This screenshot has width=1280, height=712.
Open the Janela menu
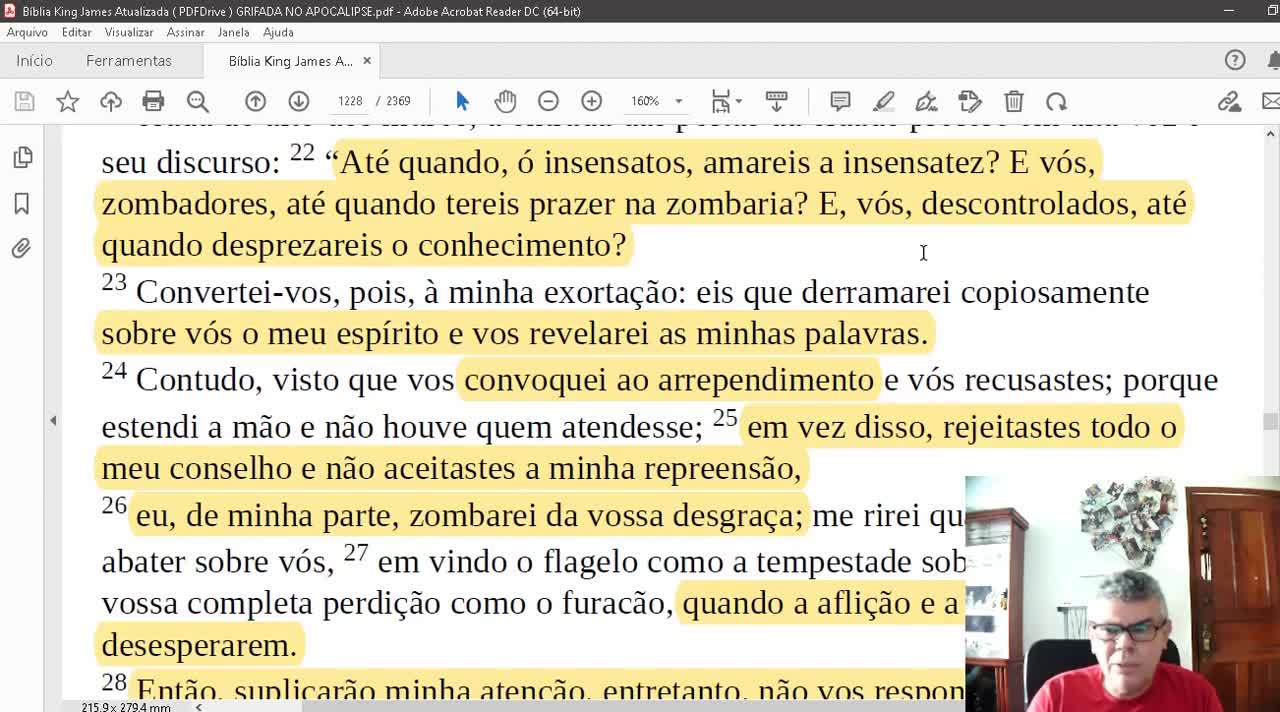[233, 32]
